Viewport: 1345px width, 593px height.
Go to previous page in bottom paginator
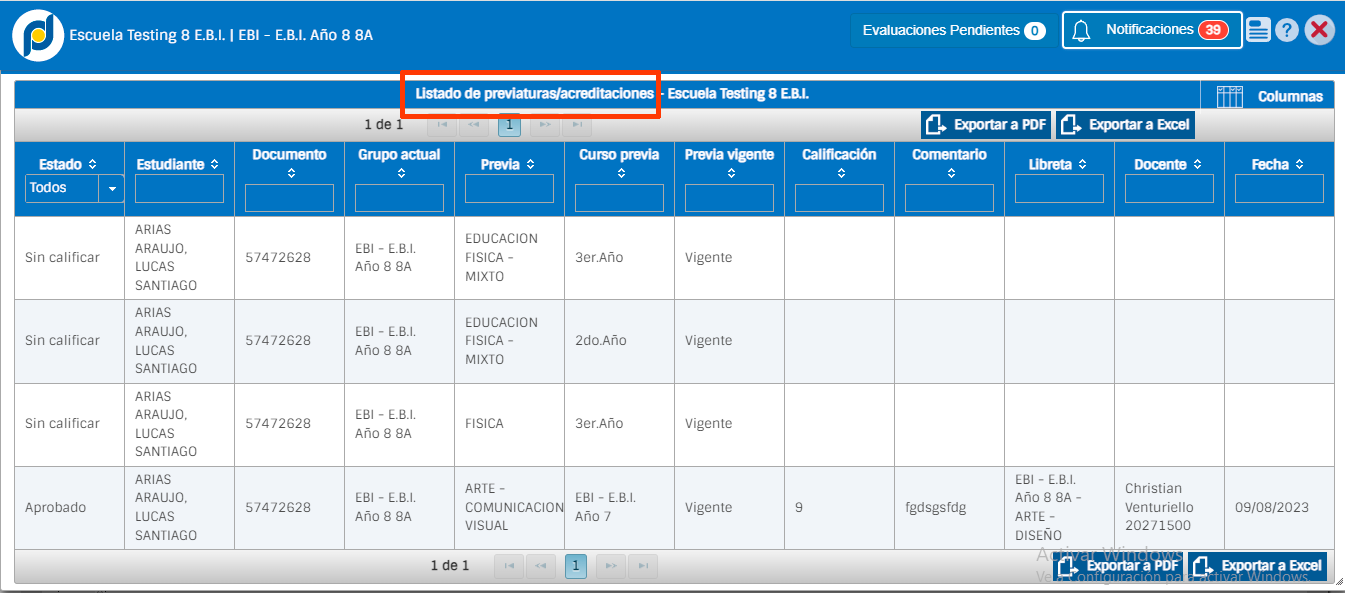(x=541, y=566)
